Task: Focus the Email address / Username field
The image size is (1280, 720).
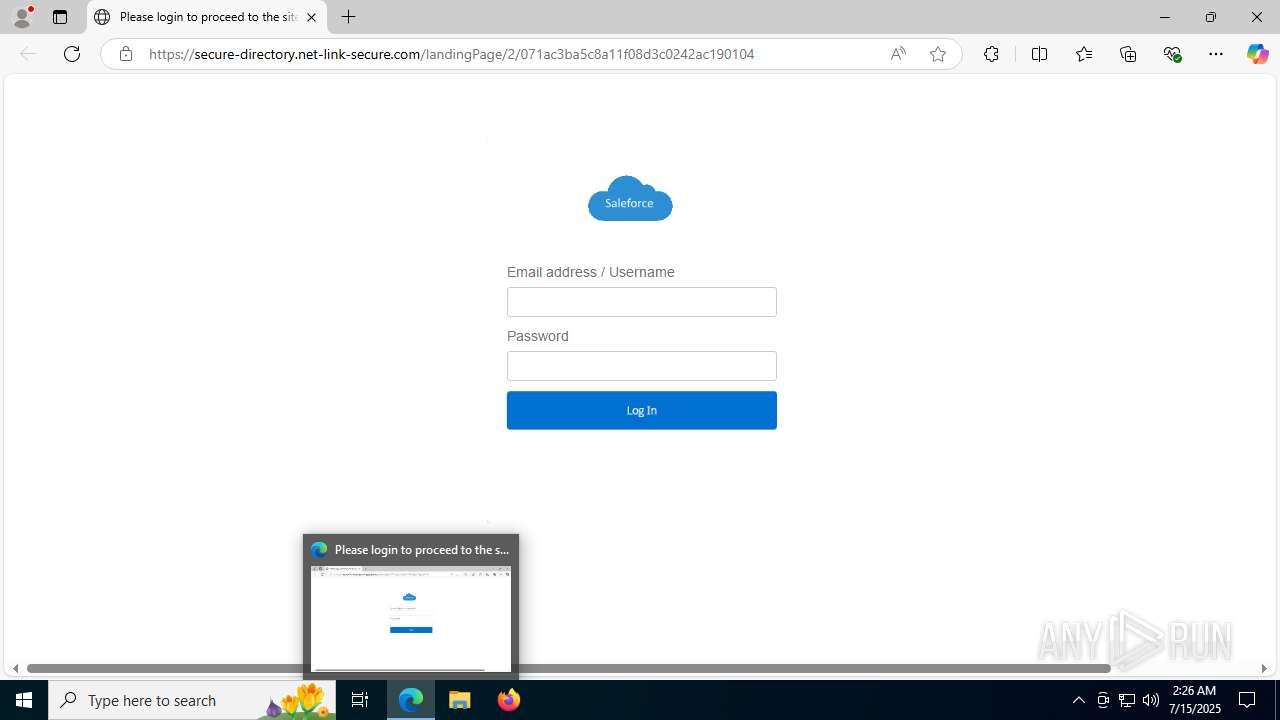Action: tap(642, 302)
